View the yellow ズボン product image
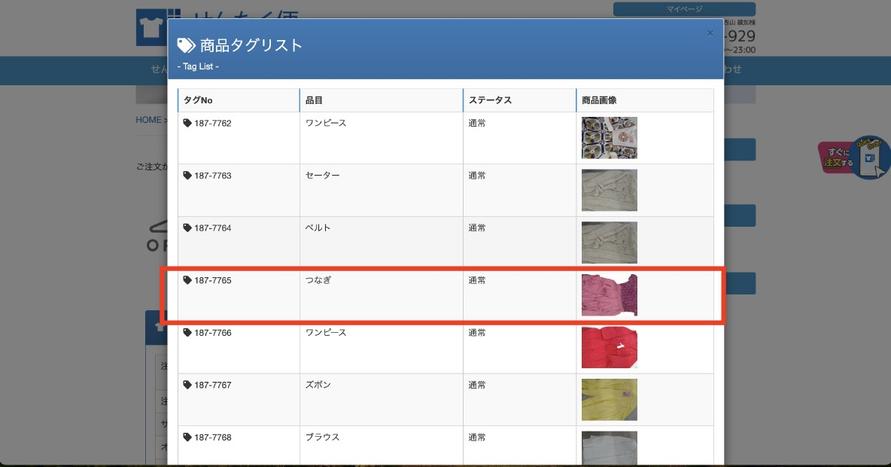Viewport: 891px width, 467px height. 609,399
